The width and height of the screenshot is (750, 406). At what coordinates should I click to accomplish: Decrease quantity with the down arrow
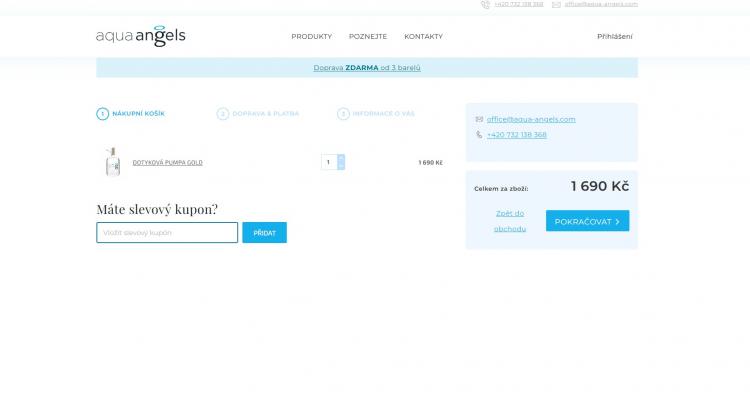point(341,166)
